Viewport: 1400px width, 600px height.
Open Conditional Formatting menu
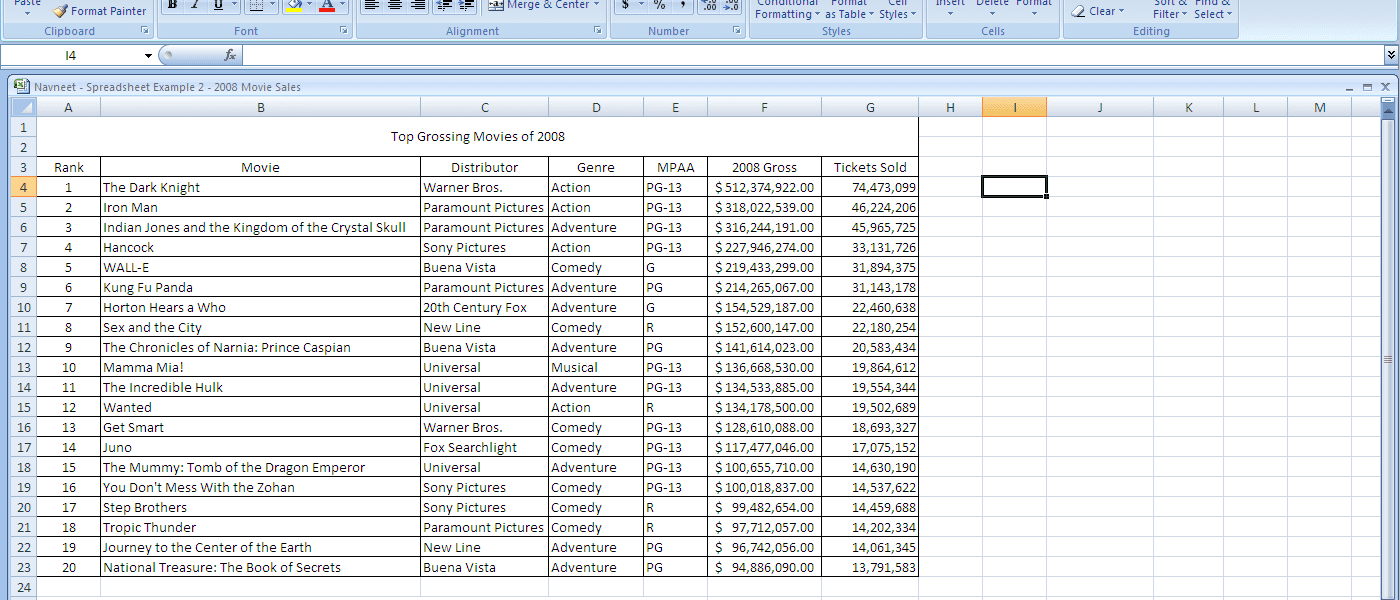787,10
